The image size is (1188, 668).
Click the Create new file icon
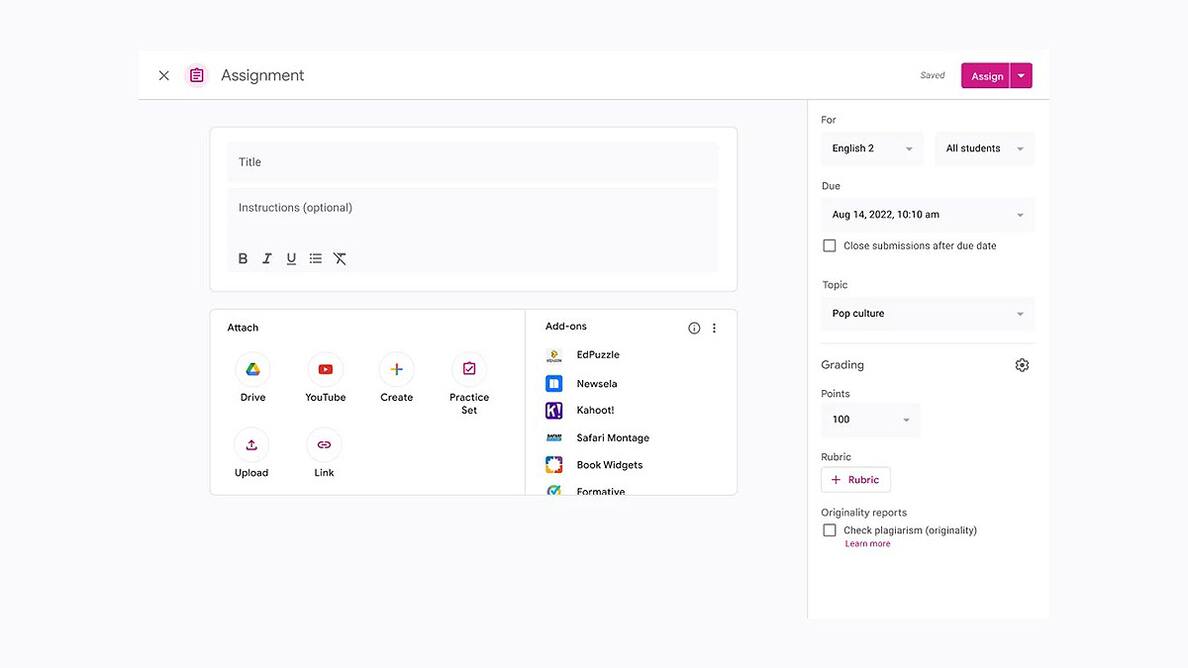(x=396, y=370)
